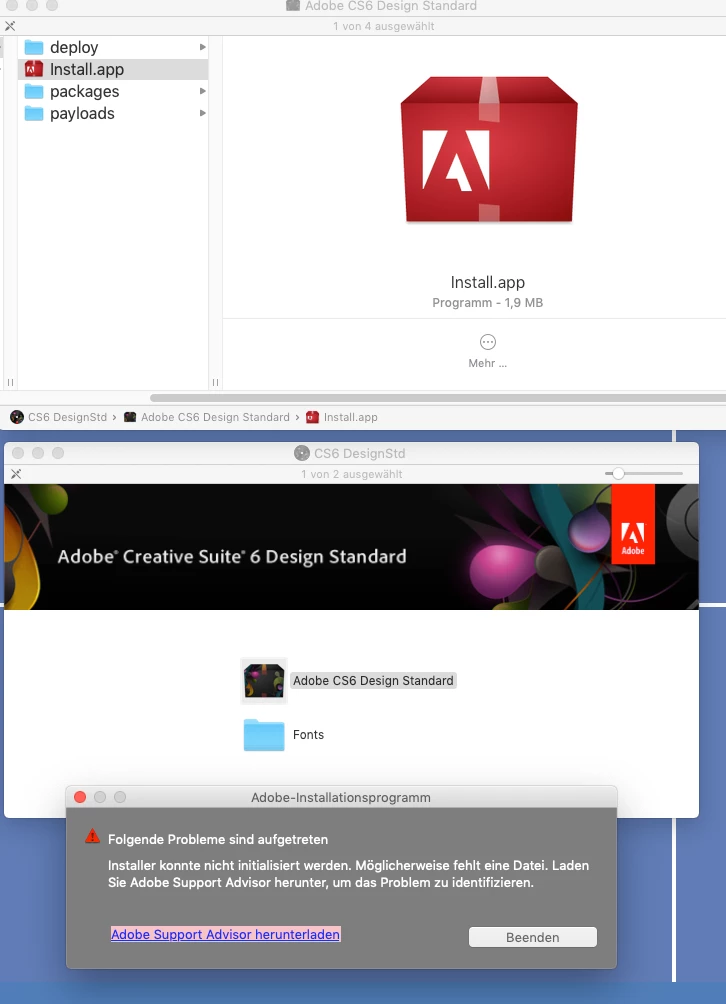Adjust the icon size slider in CS6 DesignStd

[x=618, y=474]
